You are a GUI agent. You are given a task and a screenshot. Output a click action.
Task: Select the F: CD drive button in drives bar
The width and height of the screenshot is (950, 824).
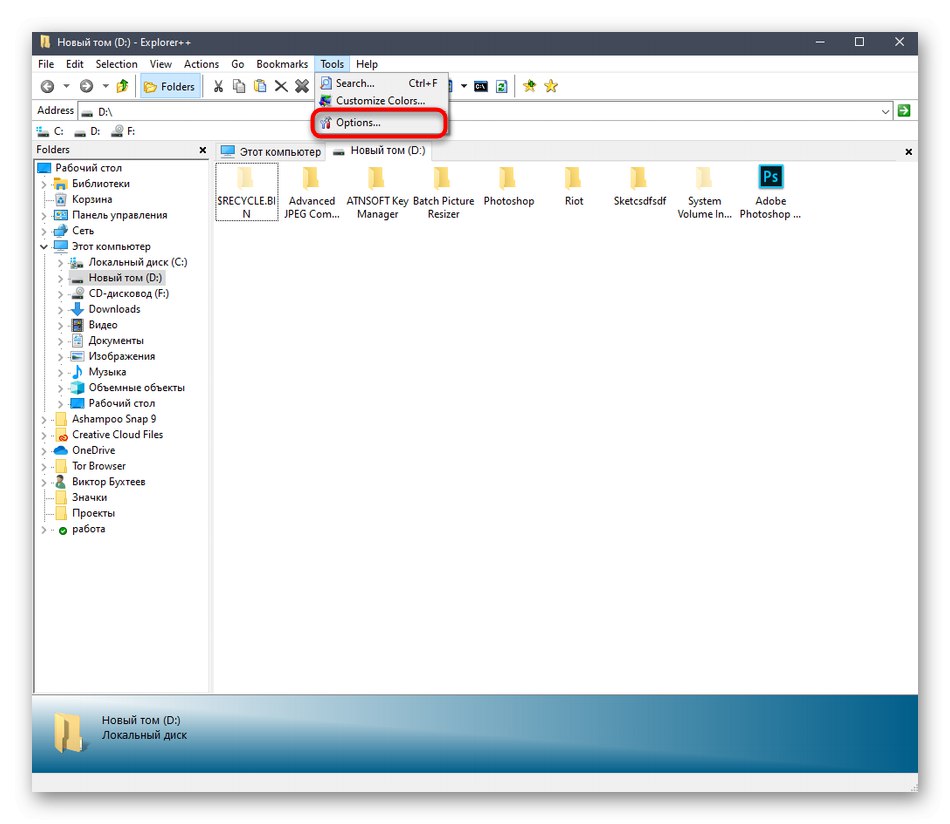[124, 131]
